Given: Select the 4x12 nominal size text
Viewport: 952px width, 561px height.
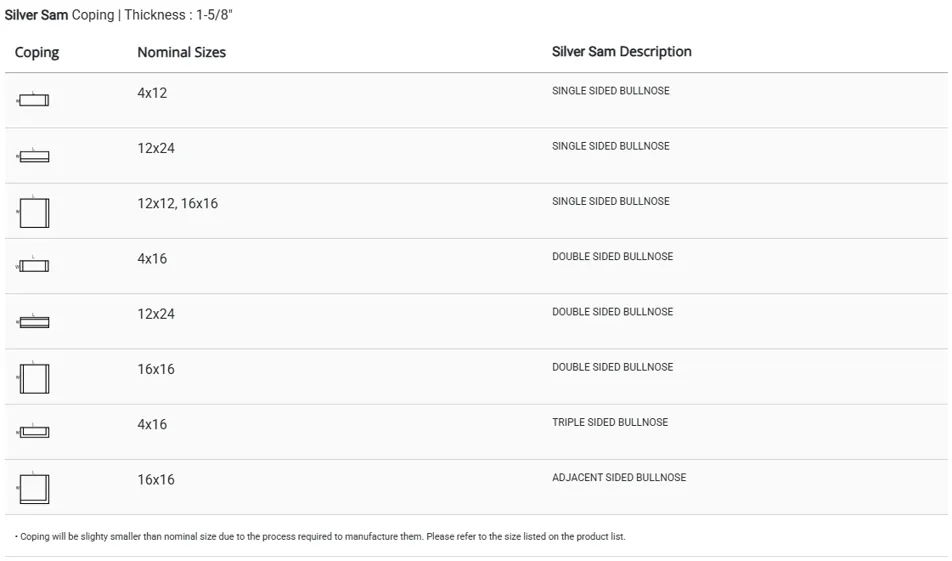Looking at the screenshot, I should coord(152,93).
